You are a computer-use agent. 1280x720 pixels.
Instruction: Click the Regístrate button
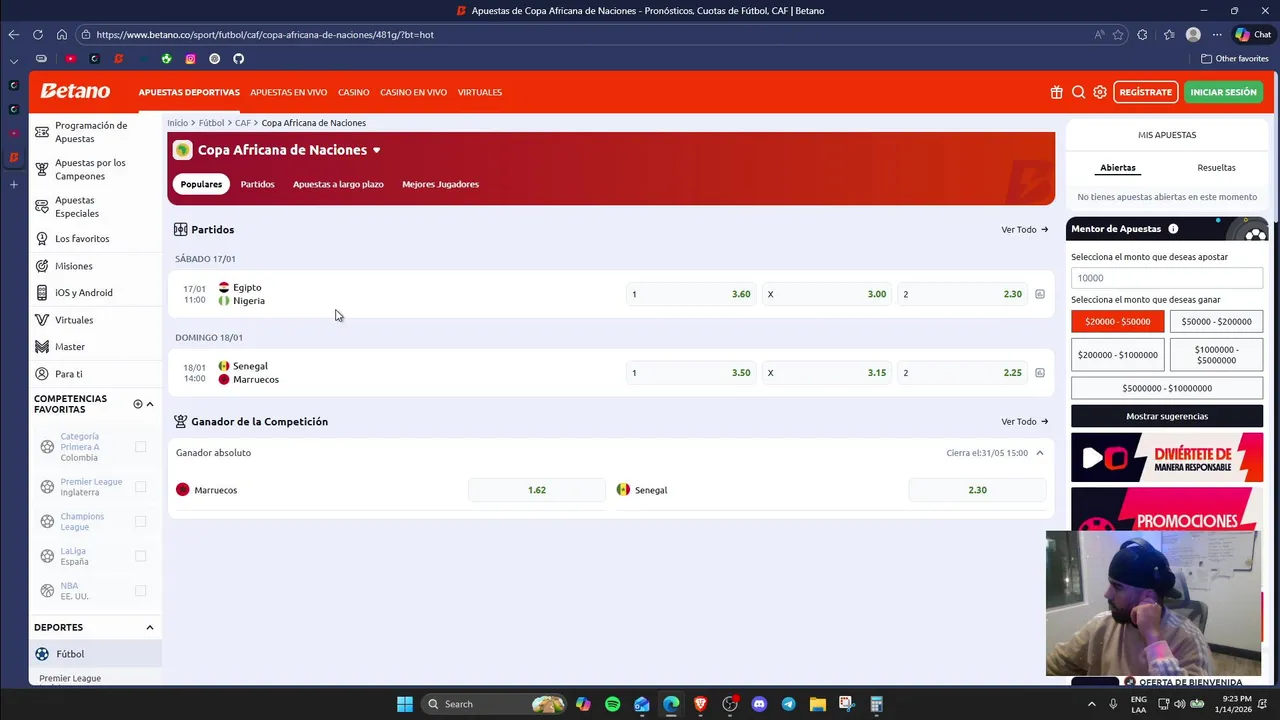1145,92
